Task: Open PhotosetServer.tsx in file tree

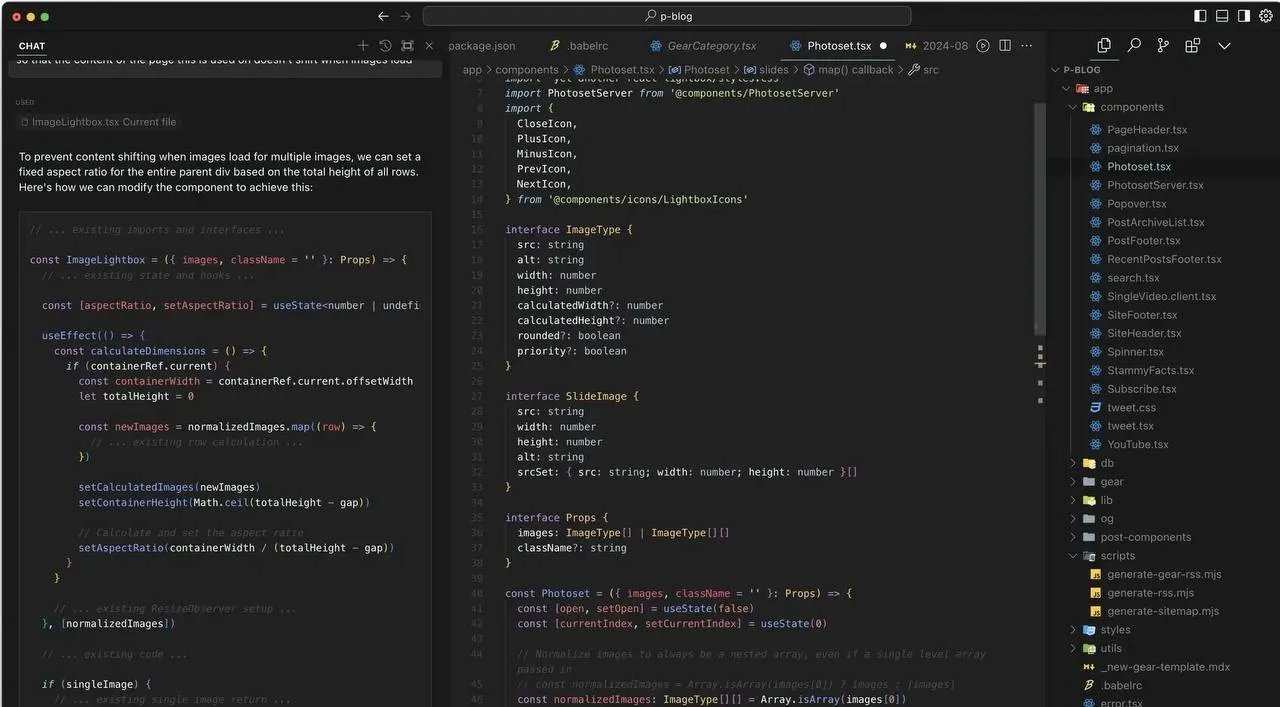Action: click(x=1154, y=185)
